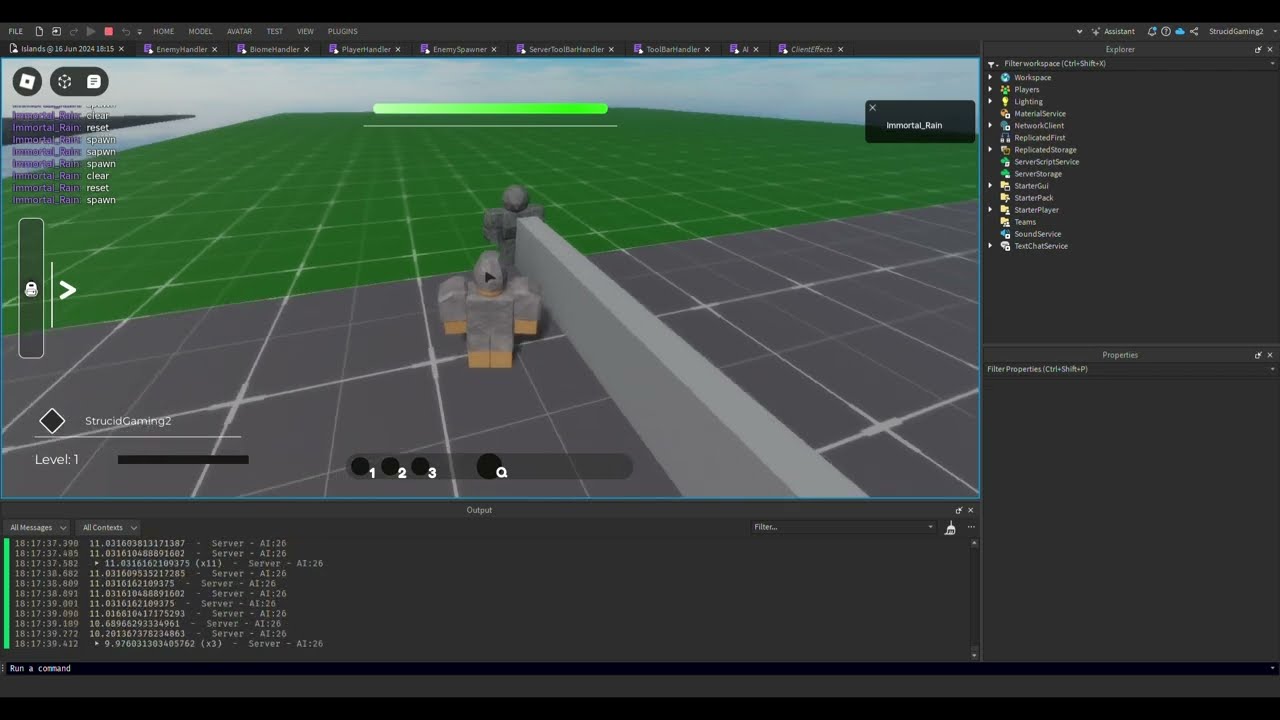
Task: Click the Stop playtest red square button
Action: 108,31
